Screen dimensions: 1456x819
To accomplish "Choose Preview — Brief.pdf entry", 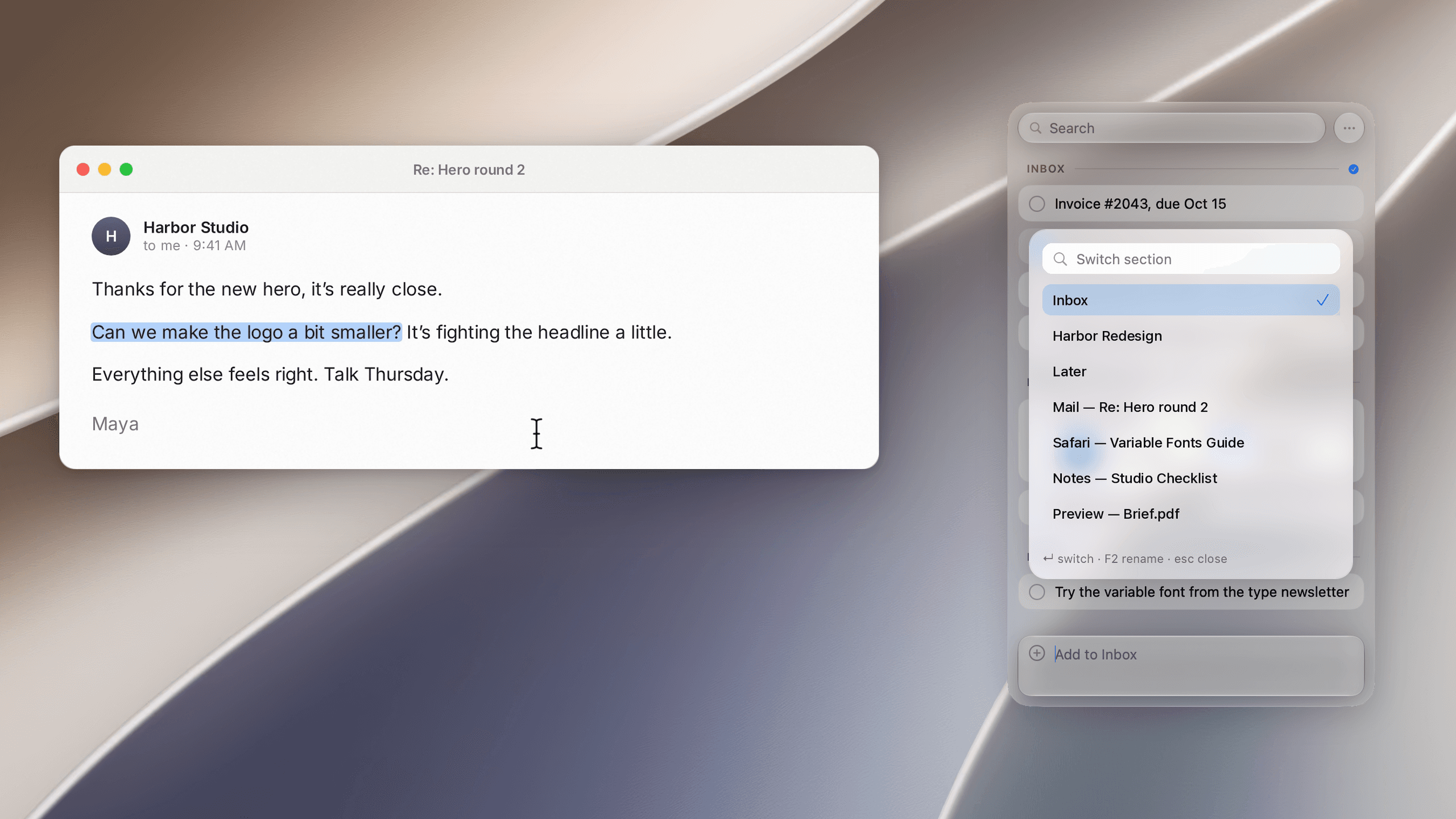I will (x=1191, y=514).
